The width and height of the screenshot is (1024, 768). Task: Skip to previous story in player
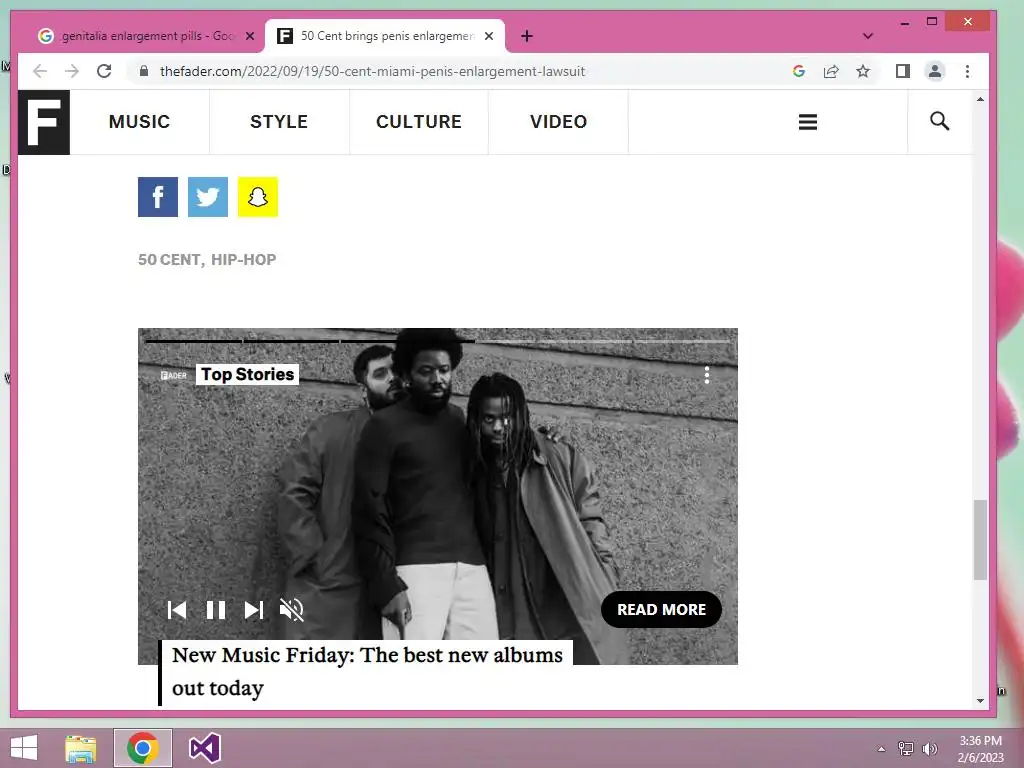tap(177, 610)
